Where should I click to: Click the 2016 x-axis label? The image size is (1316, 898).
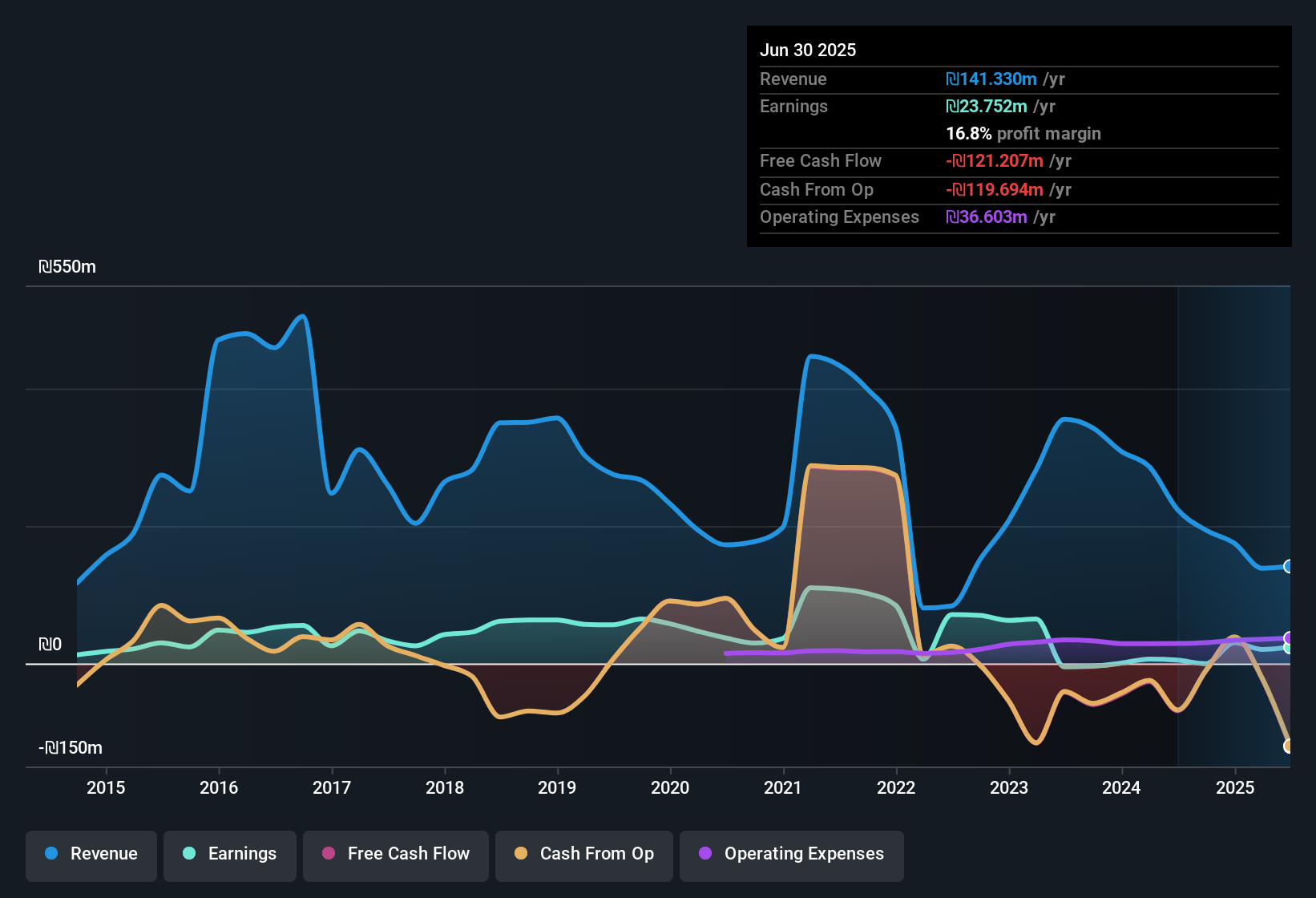pyautogui.click(x=219, y=787)
